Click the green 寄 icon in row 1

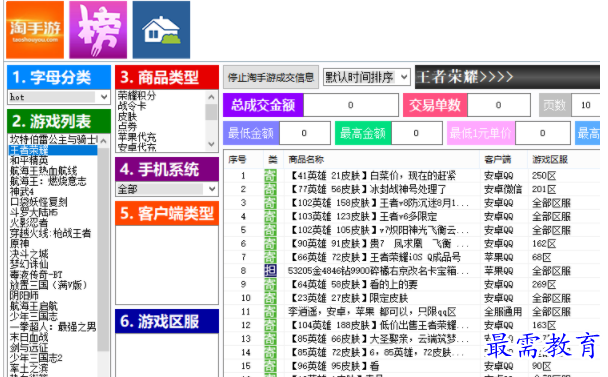pyautogui.click(x=270, y=176)
